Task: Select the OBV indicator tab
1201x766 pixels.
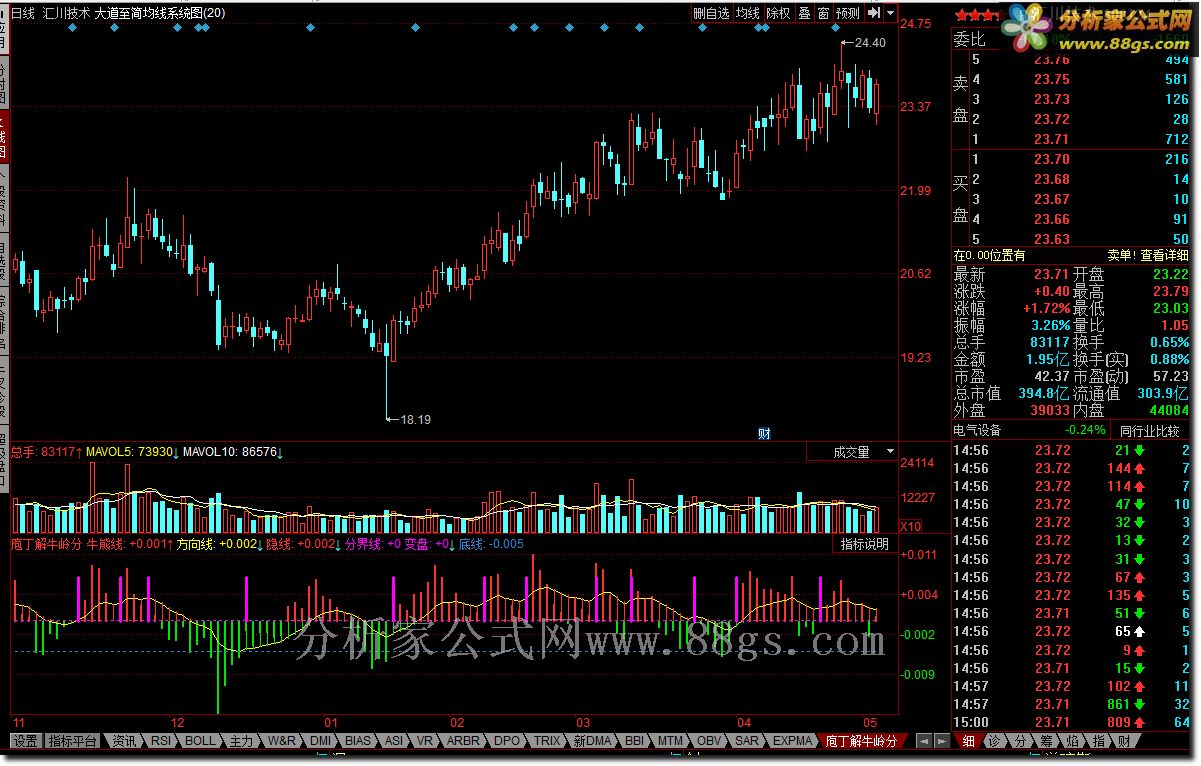Action: 709,741
